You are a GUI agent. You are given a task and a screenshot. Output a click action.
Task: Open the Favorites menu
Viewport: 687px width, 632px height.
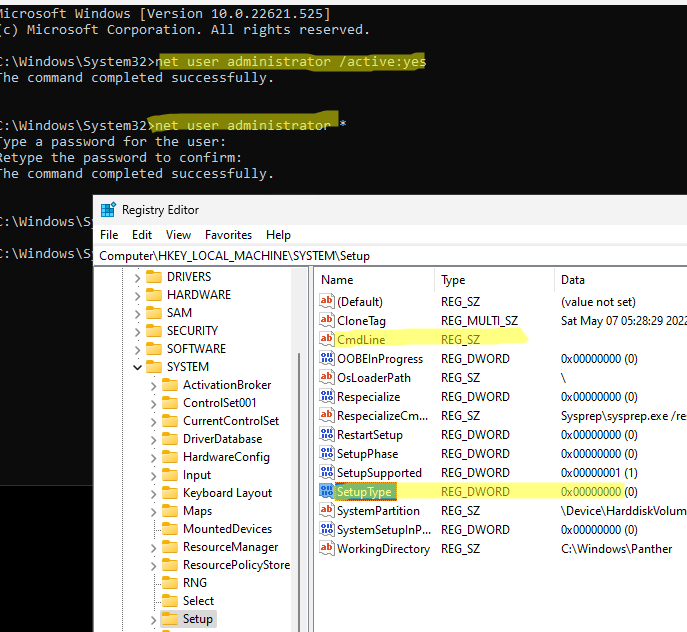(228, 235)
